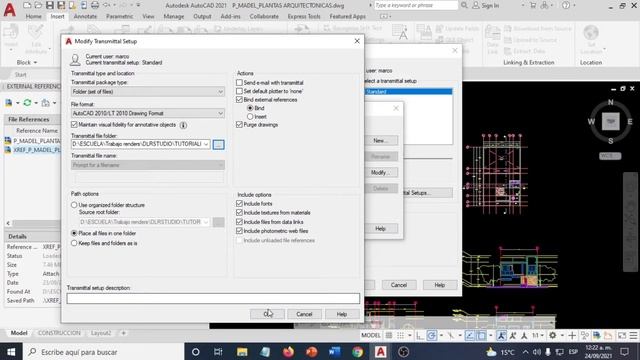The image size is (640, 360).
Task: Open File Explorer from the taskbar
Action: 242,352
